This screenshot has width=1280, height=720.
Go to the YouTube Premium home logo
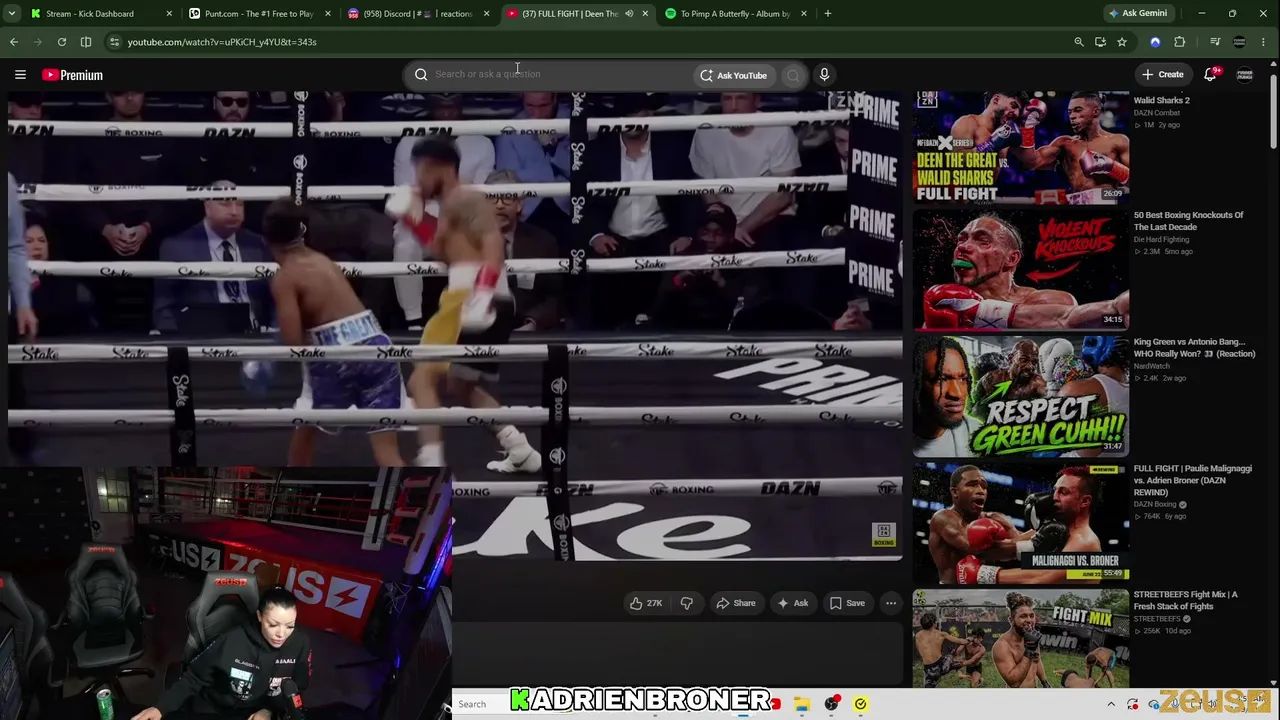[x=72, y=75]
